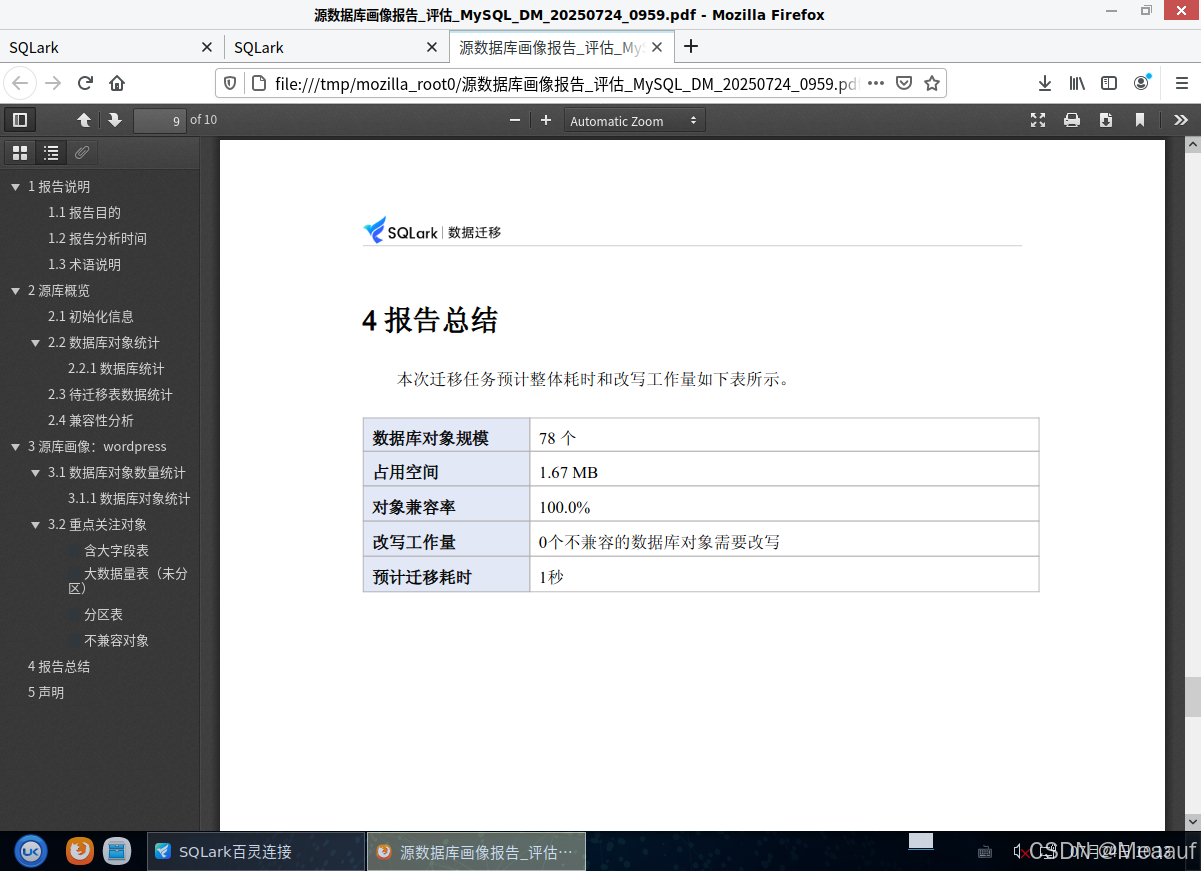1201x871 pixels.
Task: Switch to presentation mode icon
Action: click(1038, 120)
